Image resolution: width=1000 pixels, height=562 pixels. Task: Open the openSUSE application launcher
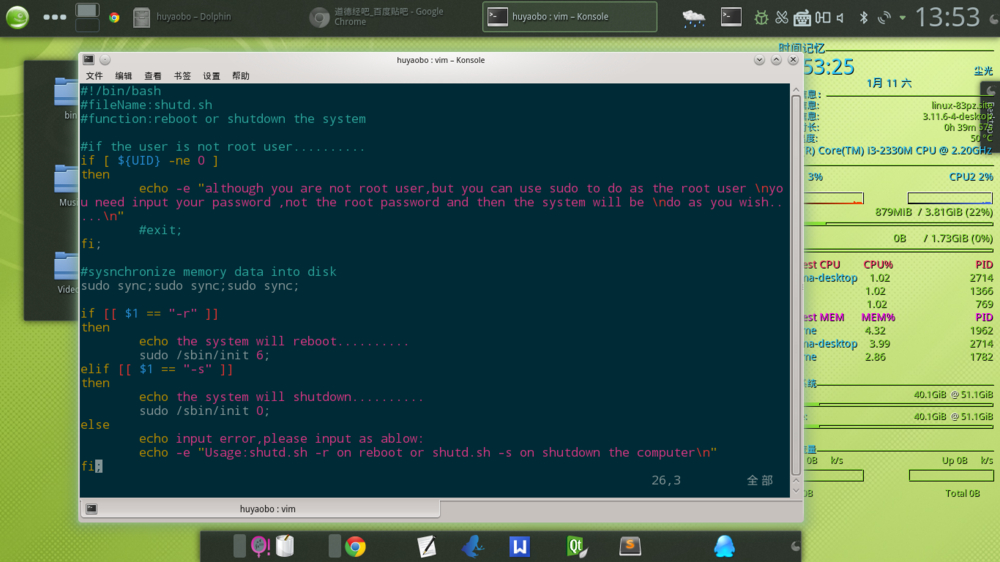coord(17,17)
